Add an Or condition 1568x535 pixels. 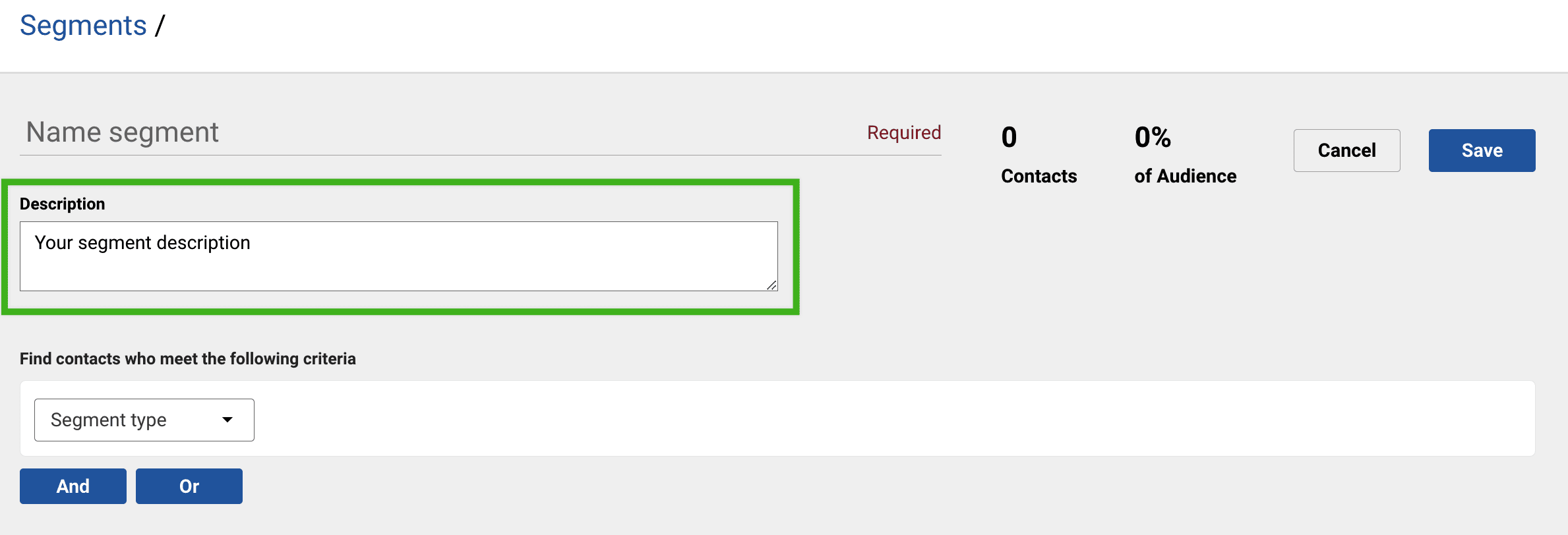click(x=189, y=486)
